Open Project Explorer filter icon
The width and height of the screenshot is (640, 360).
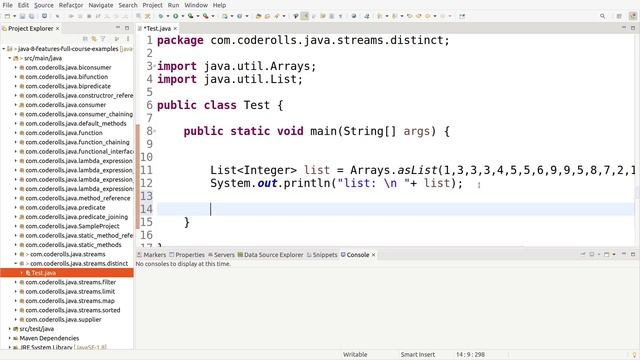(x=103, y=39)
